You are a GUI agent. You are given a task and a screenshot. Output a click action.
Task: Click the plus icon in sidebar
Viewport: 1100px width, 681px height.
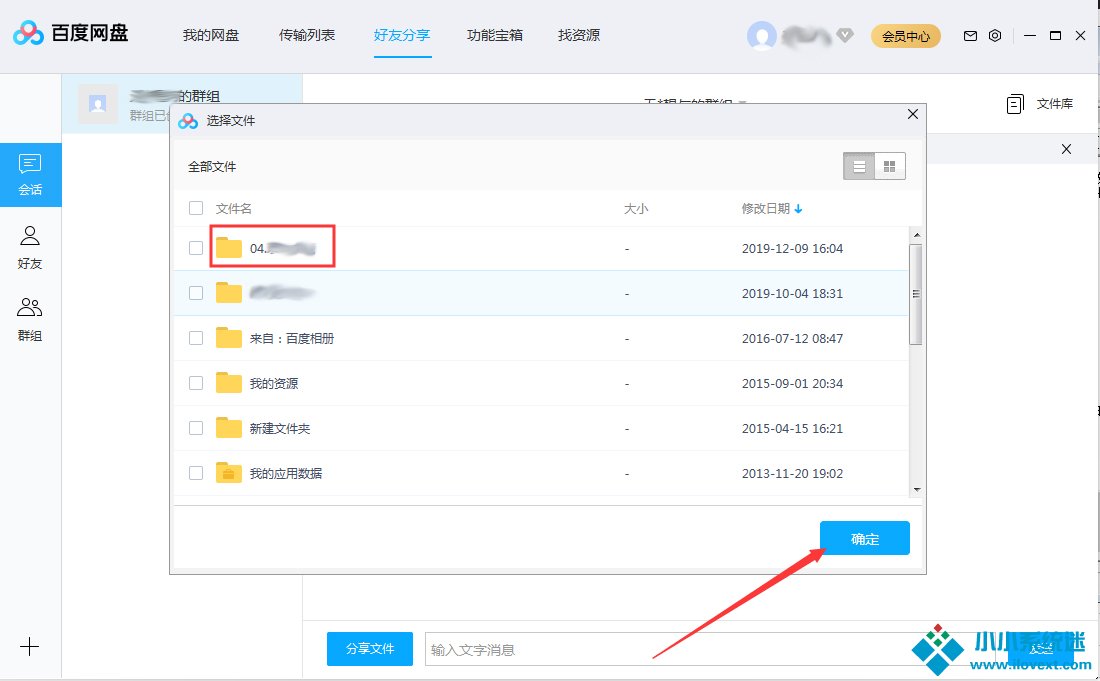tap(30, 647)
